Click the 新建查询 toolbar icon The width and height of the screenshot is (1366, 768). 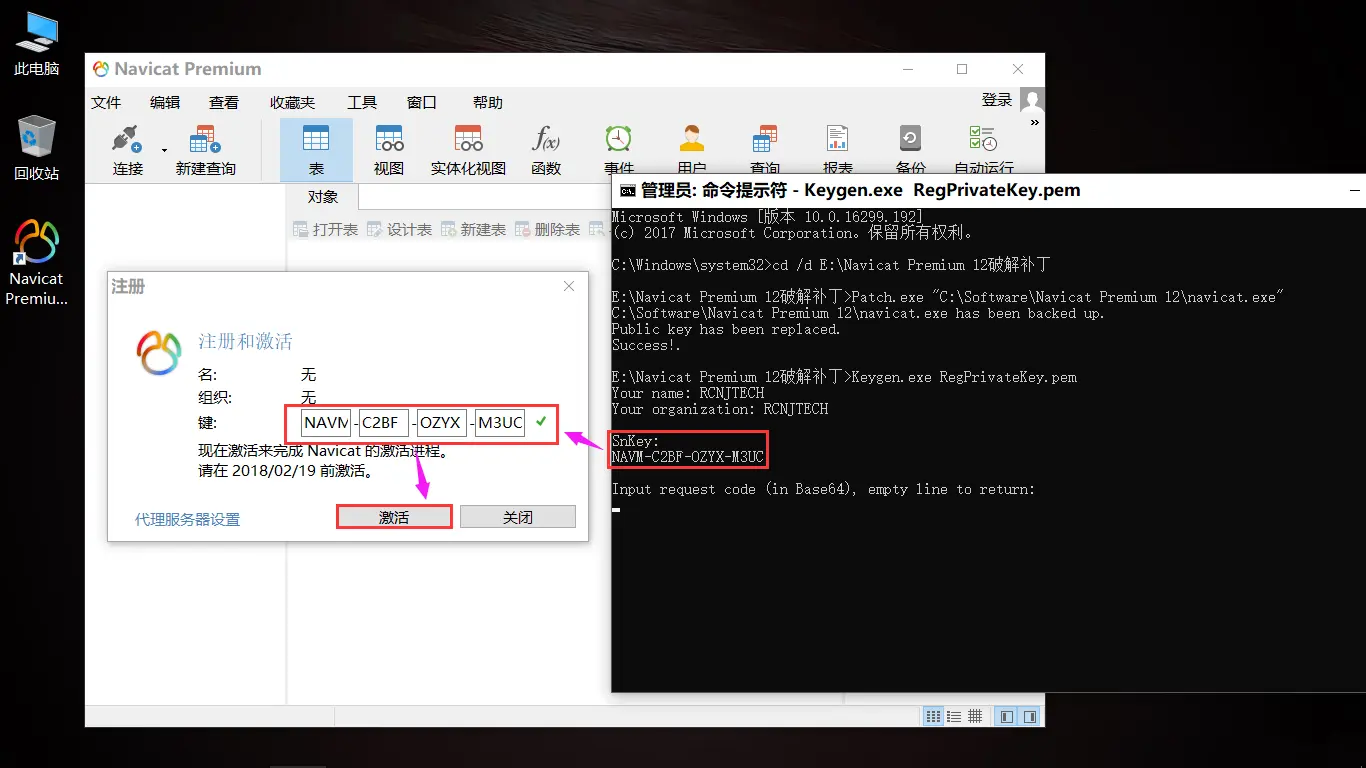[x=205, y=150]
